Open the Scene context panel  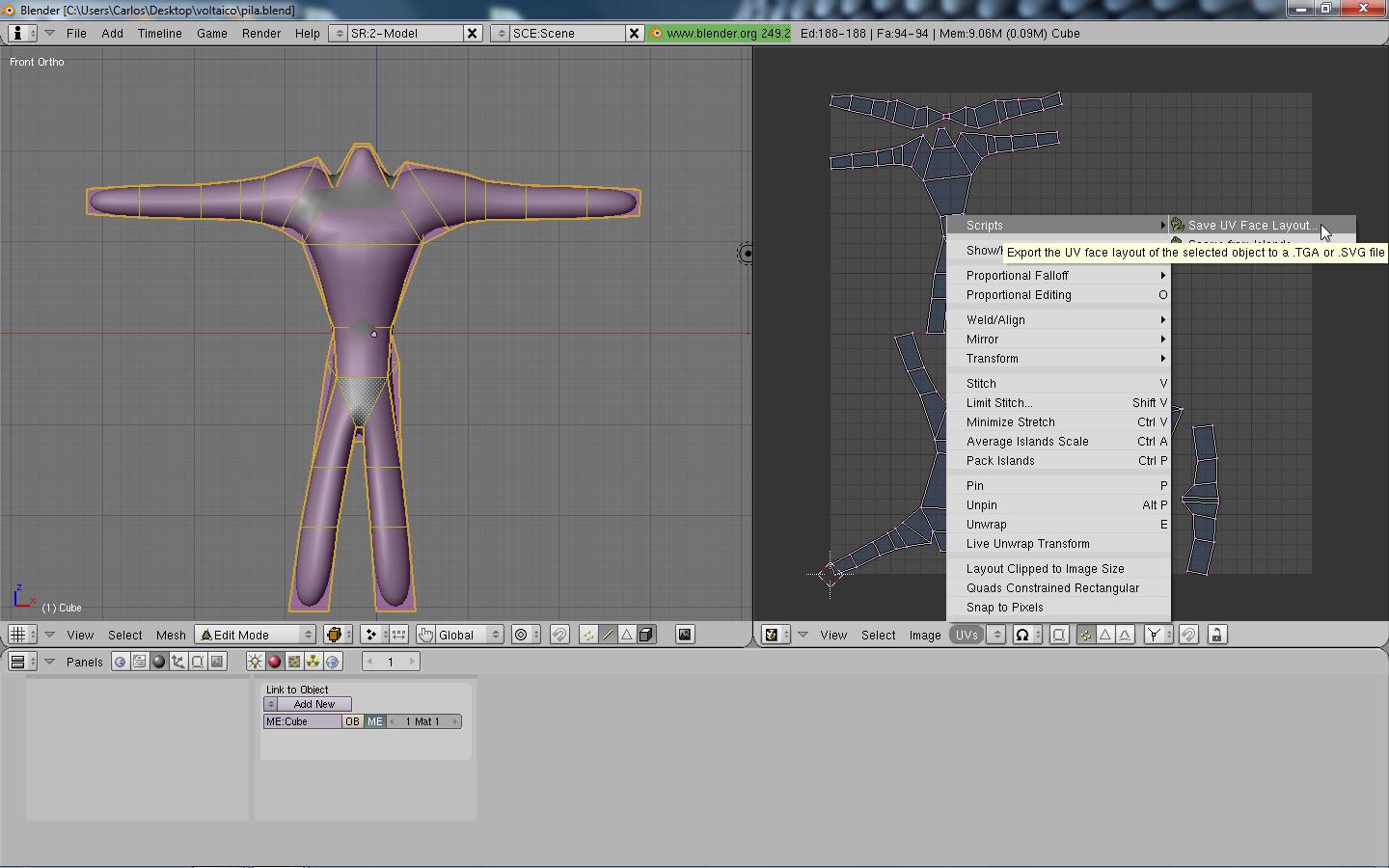coord(217,662)
